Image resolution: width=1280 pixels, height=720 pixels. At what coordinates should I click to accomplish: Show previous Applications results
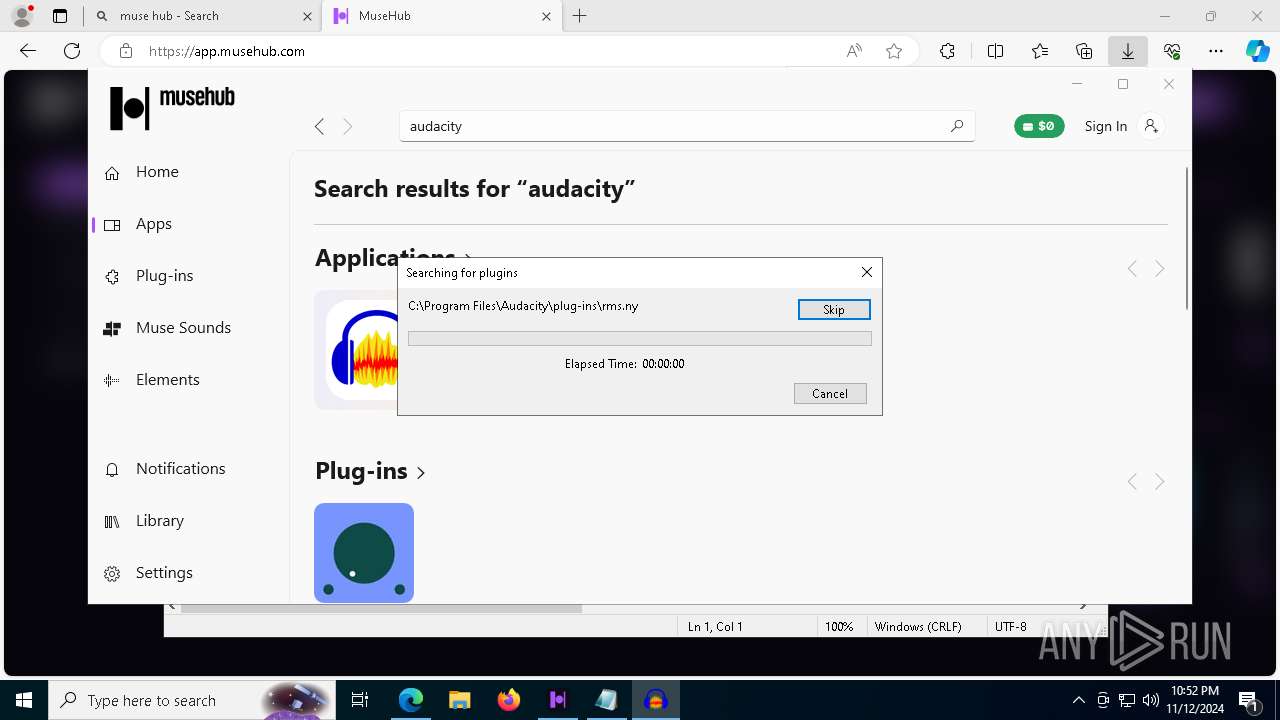[1132, 269]
